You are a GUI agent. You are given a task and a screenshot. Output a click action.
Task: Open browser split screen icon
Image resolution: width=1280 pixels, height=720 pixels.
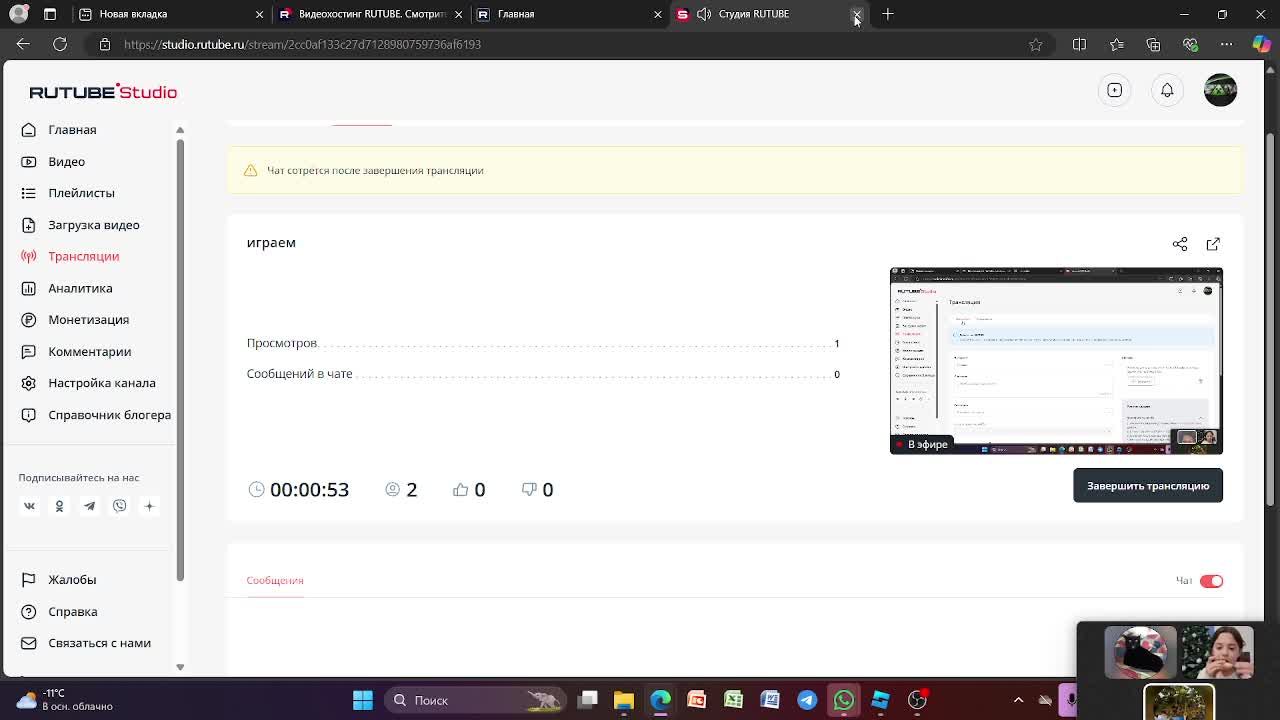(x=1079, y=44)
